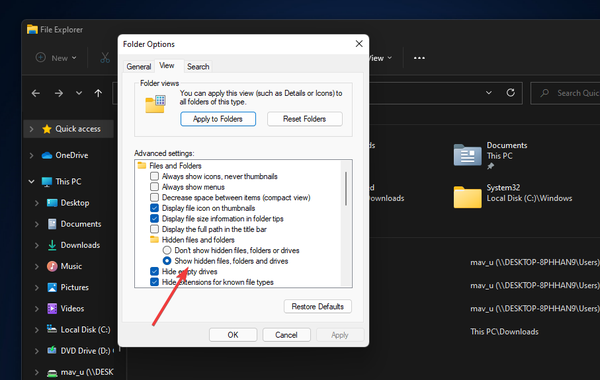600x380 pixels.
Task: Select Show hidden files, folders and drives
Action: pos(167,261)
